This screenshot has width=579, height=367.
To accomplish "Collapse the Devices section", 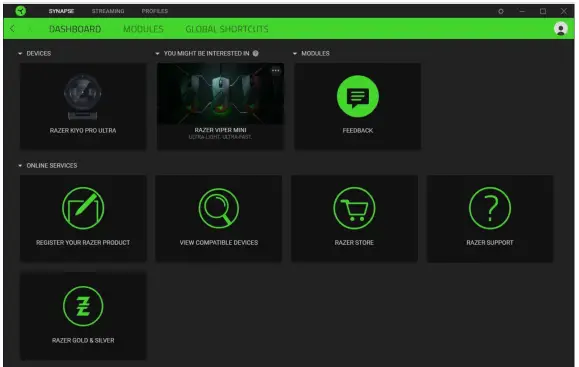I will [x=20, y=54].
